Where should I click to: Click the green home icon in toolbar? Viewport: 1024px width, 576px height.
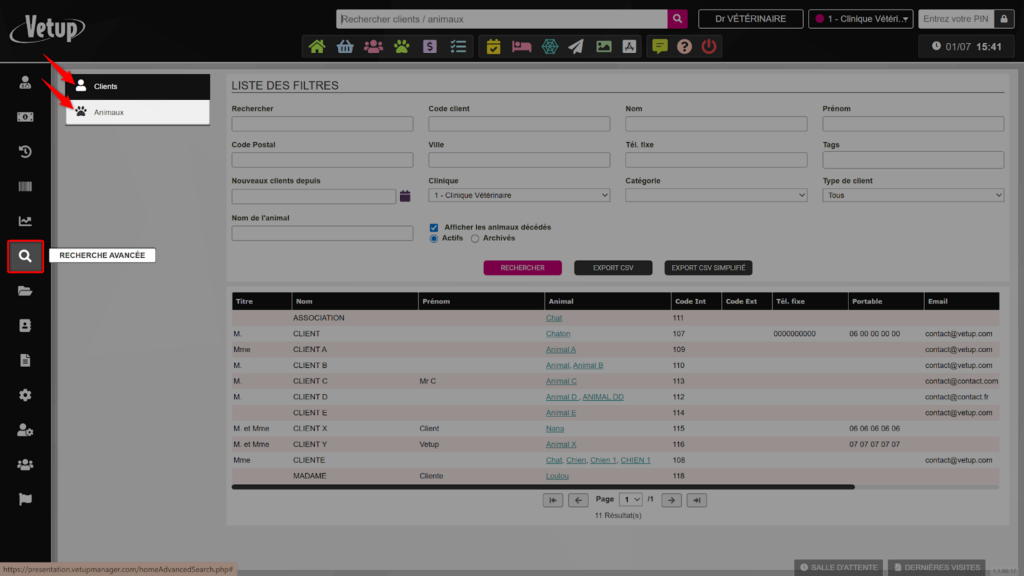317,46
